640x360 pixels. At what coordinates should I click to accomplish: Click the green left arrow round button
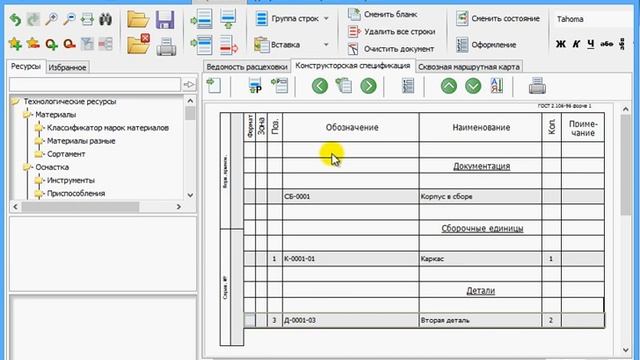320,86
